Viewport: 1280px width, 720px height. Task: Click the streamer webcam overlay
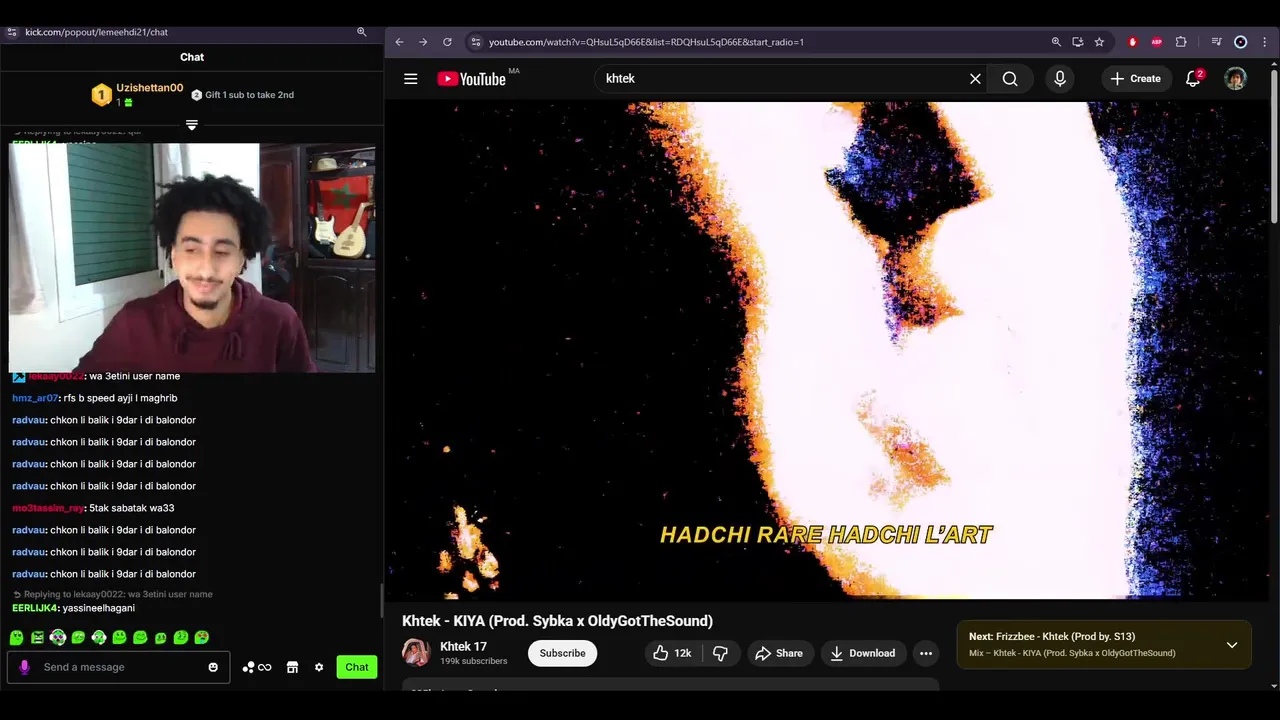click(x=192, y=258)
